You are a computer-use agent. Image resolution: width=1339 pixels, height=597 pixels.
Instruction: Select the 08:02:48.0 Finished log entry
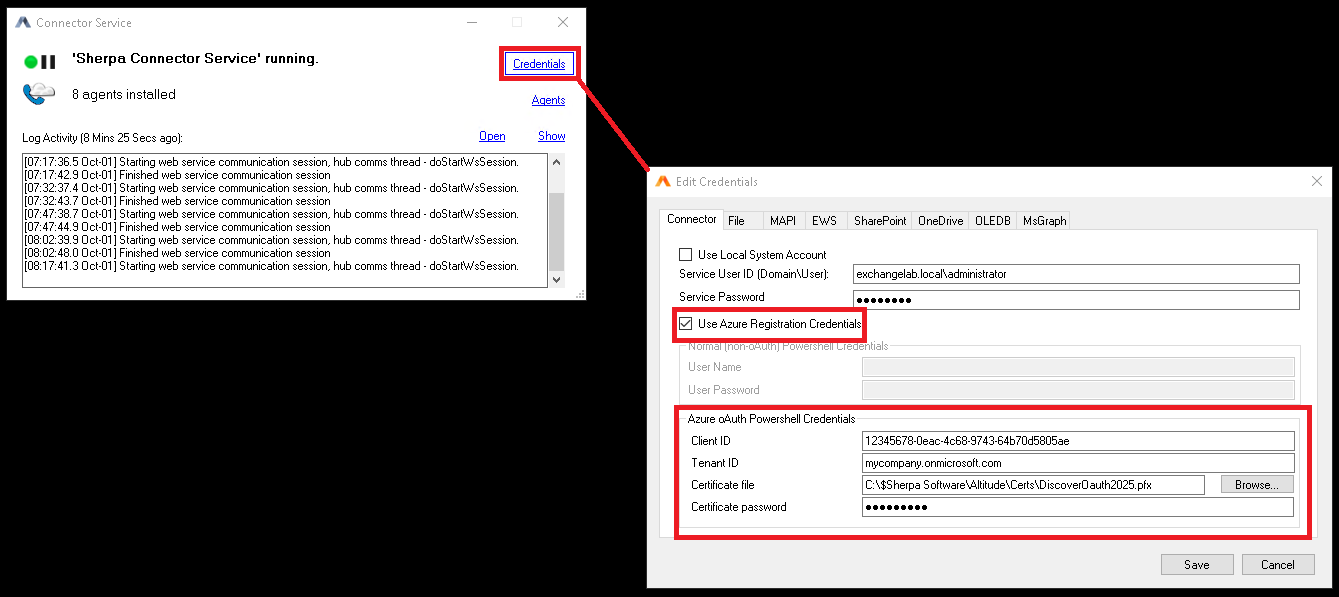[177, 253]
